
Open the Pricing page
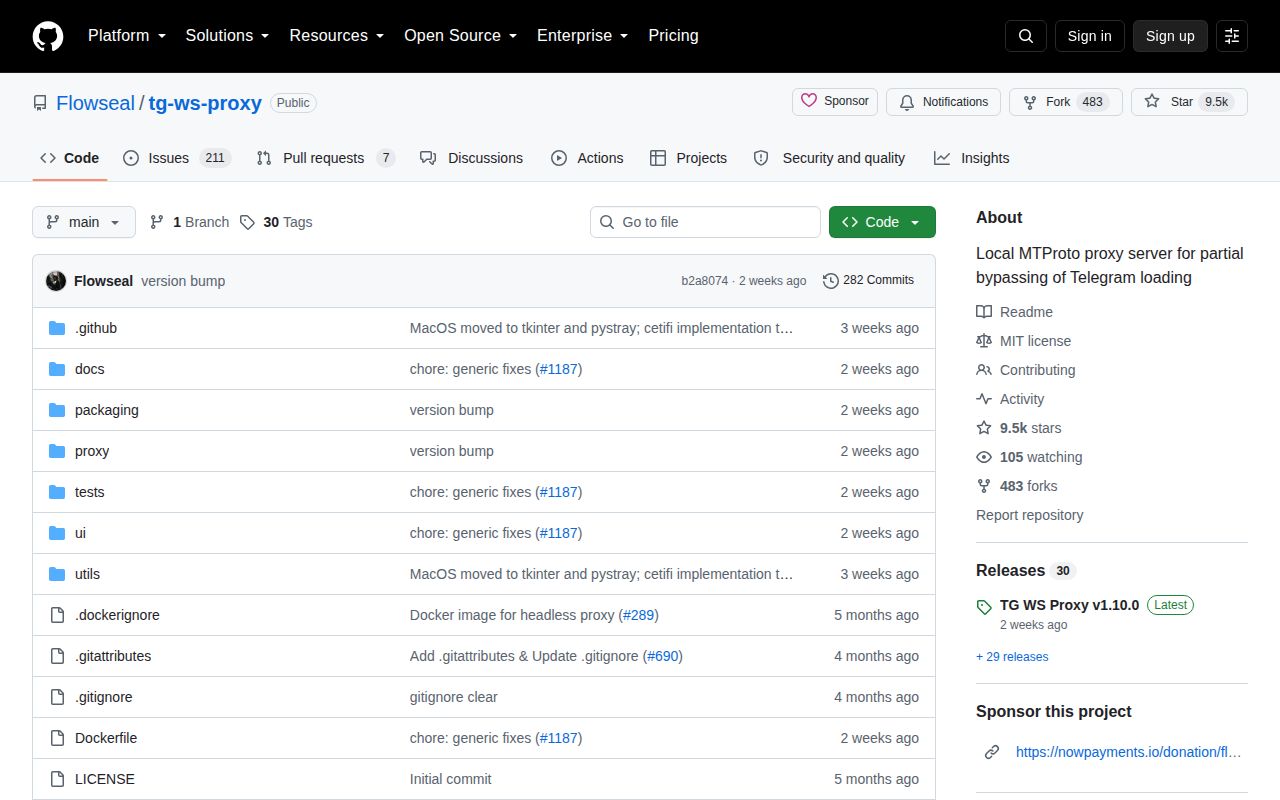click(673, 36)
